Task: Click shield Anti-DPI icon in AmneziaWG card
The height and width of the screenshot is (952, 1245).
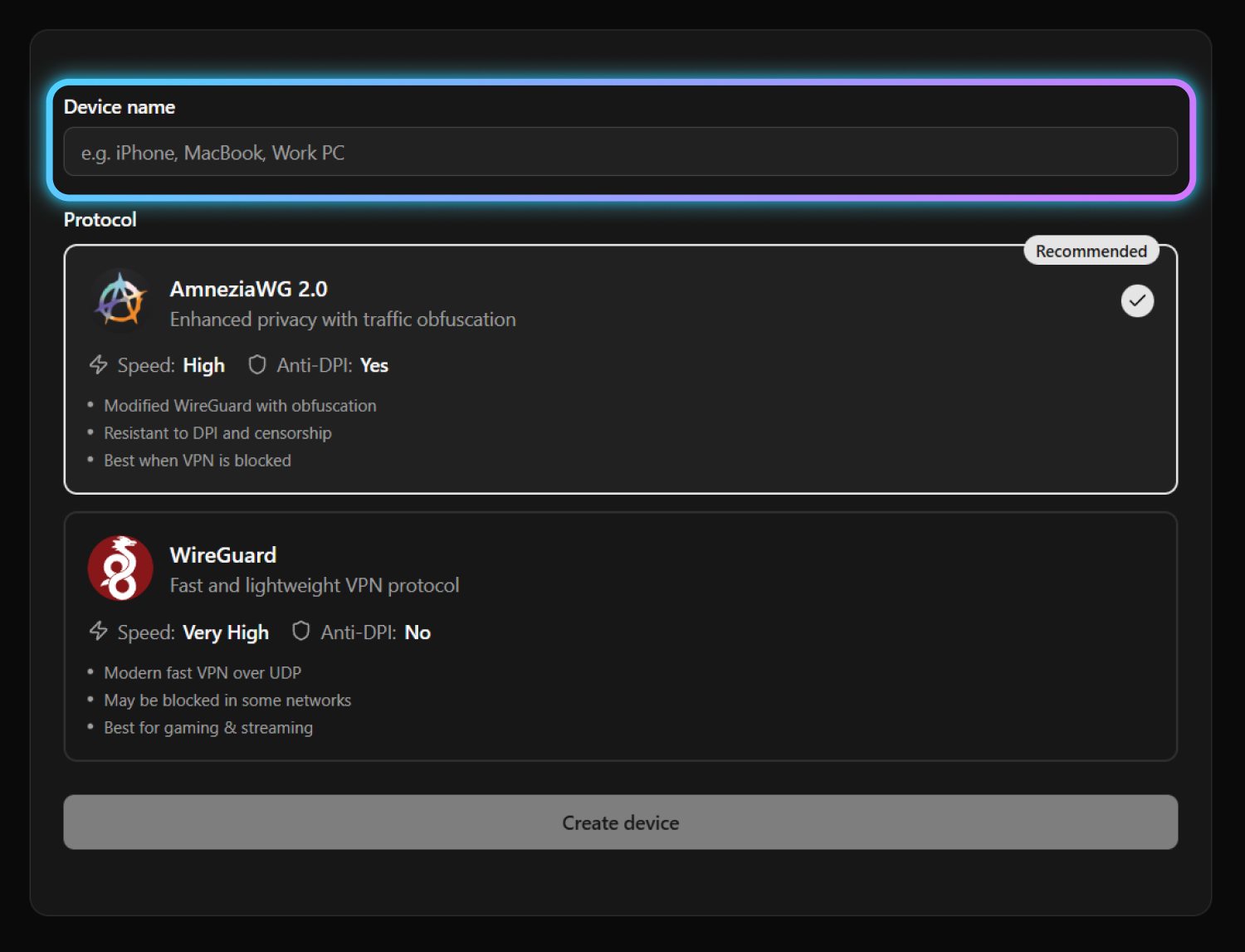Action: pos(257,364)
